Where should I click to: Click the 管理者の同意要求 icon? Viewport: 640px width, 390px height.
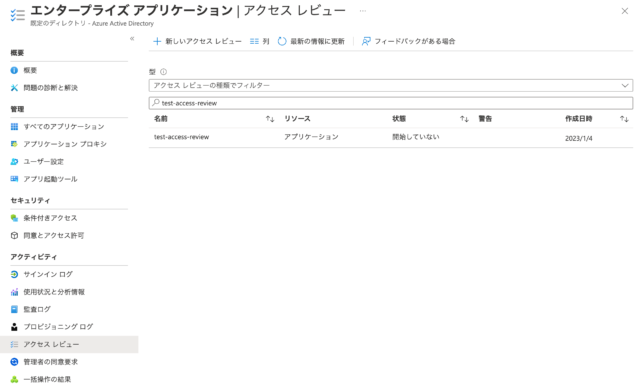point(14,362)
